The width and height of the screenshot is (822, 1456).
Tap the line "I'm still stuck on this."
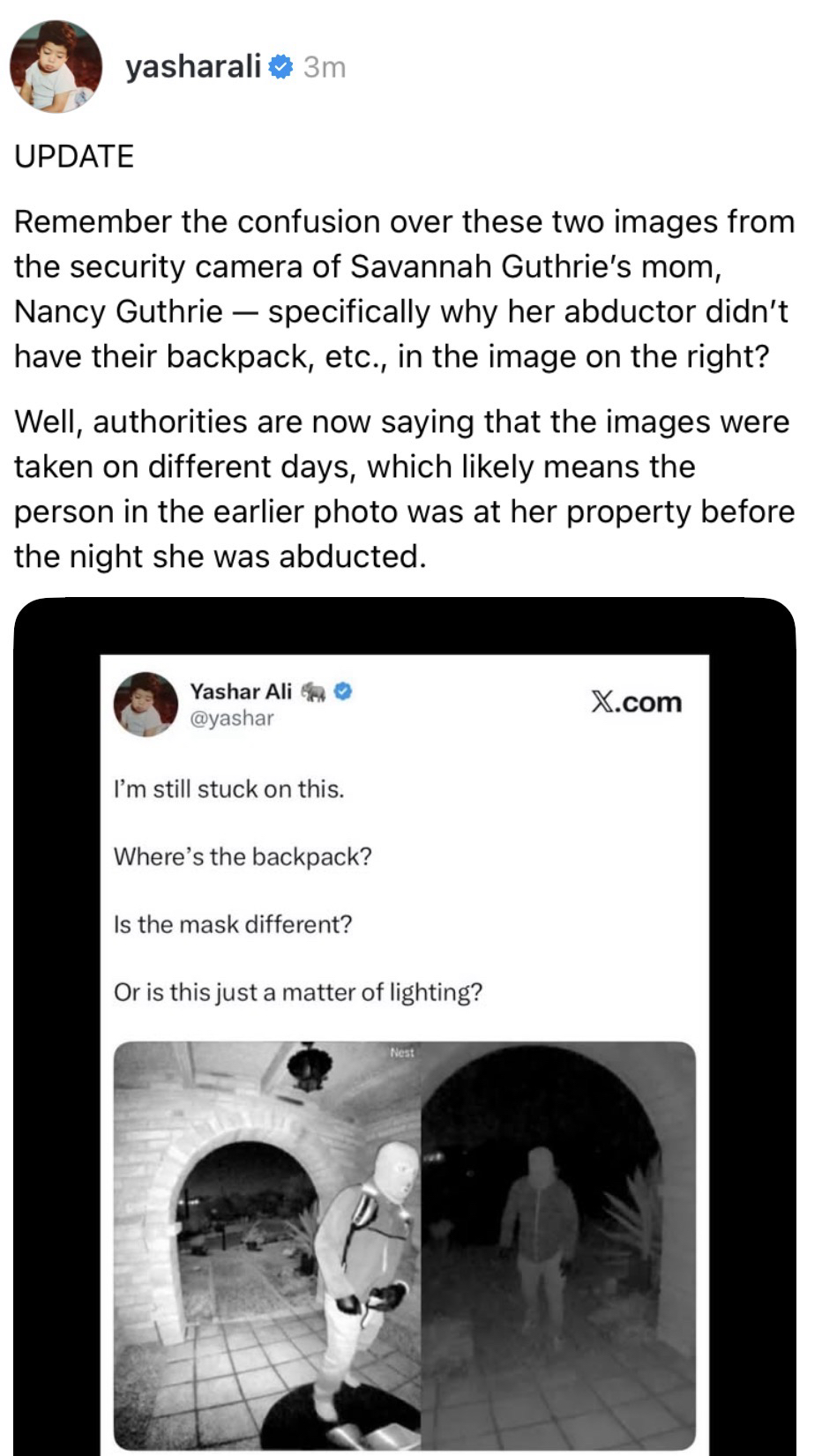tap(228, 789)
